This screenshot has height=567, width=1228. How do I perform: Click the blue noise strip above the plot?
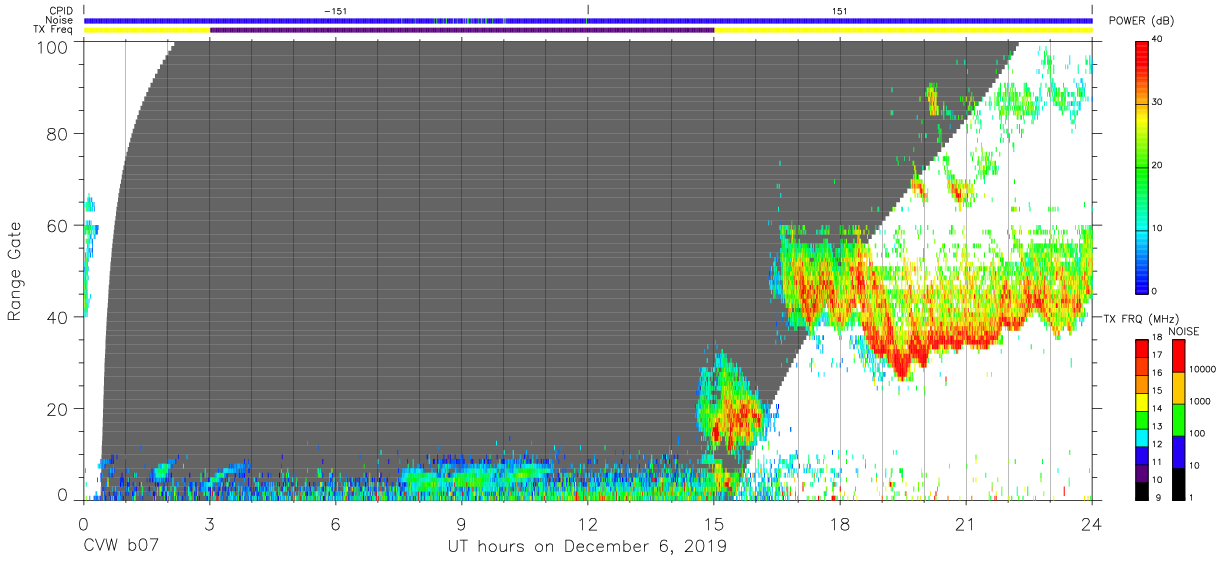588,20
